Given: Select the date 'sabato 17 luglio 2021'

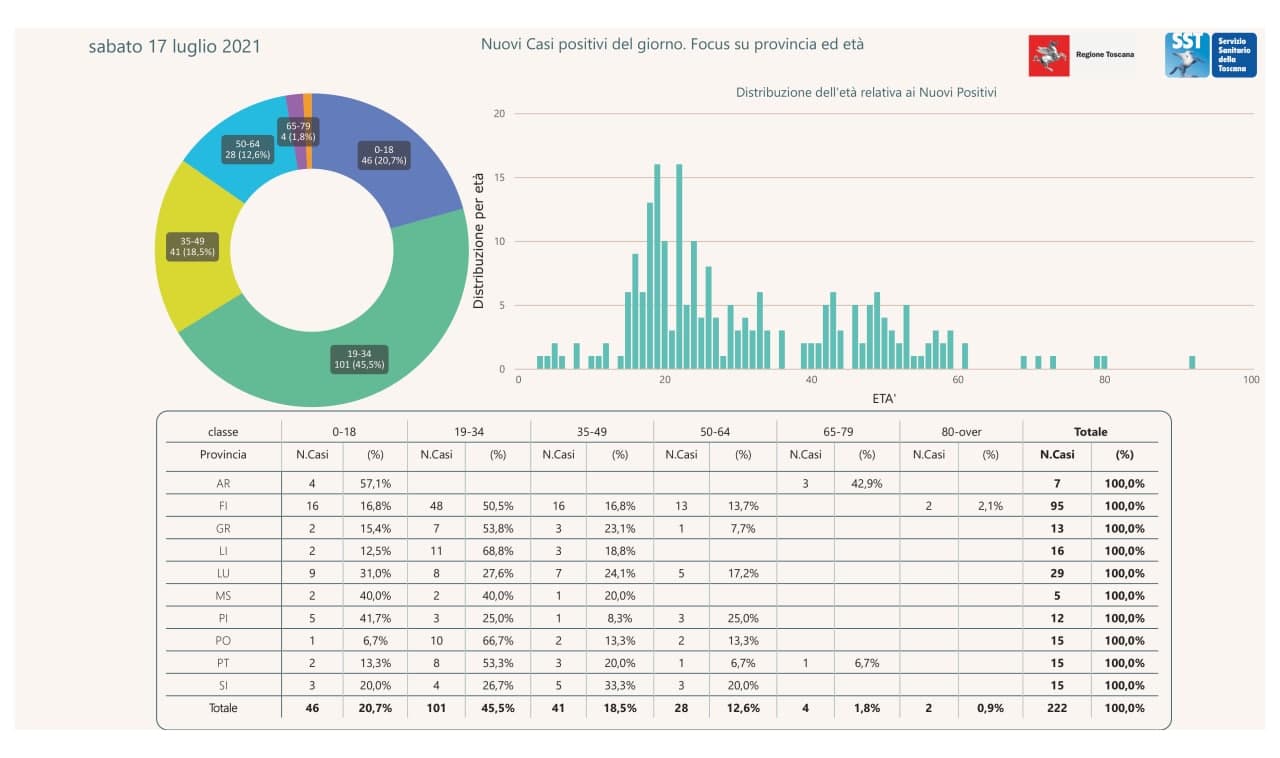Looking at the screenshot, I should point(174,46).
